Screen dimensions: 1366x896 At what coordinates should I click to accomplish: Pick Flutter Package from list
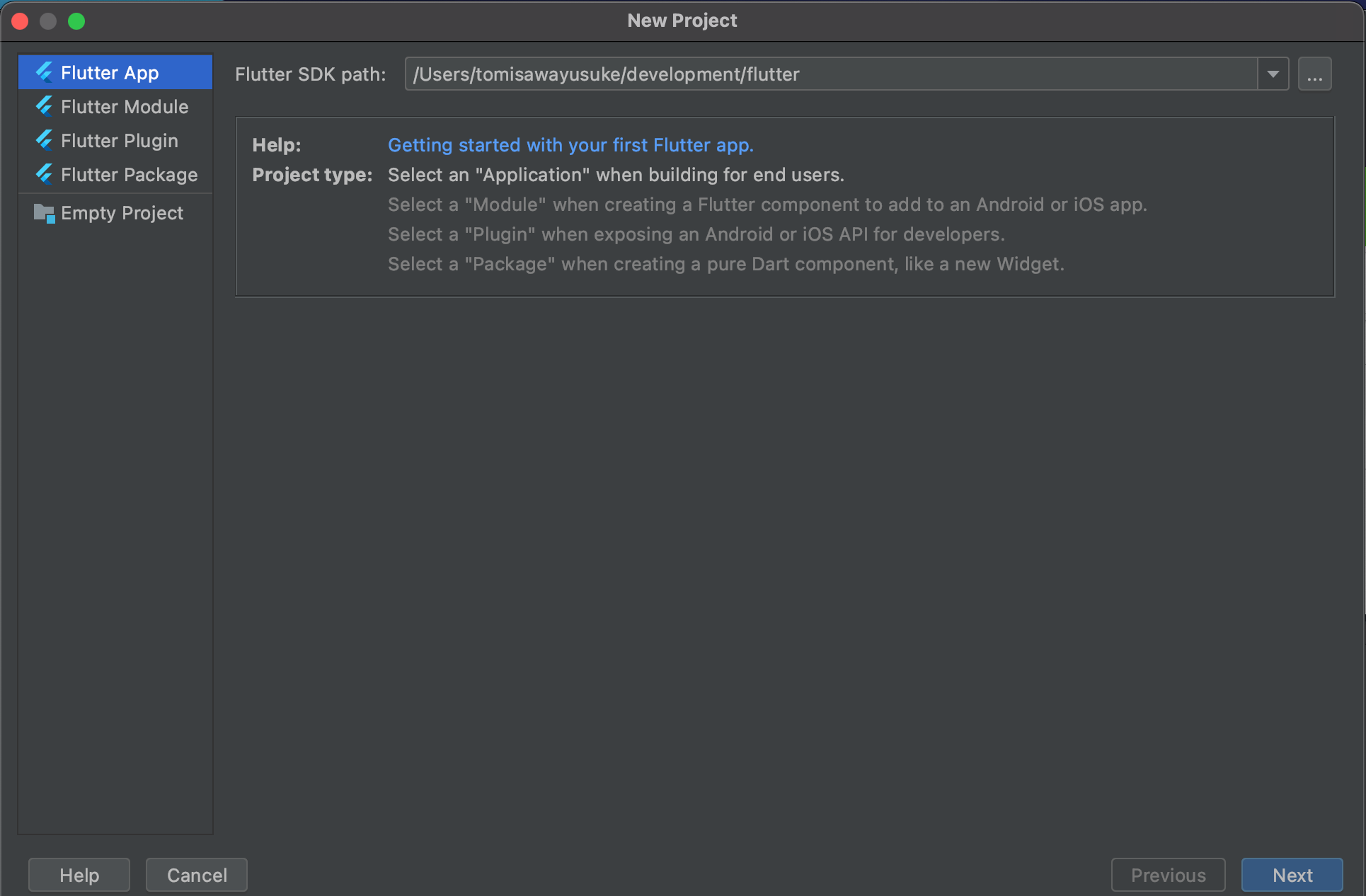[129, 175]
